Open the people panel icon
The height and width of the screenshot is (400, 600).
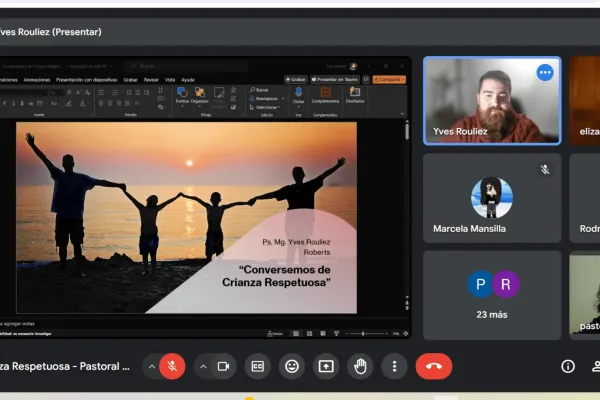[596, 366]
